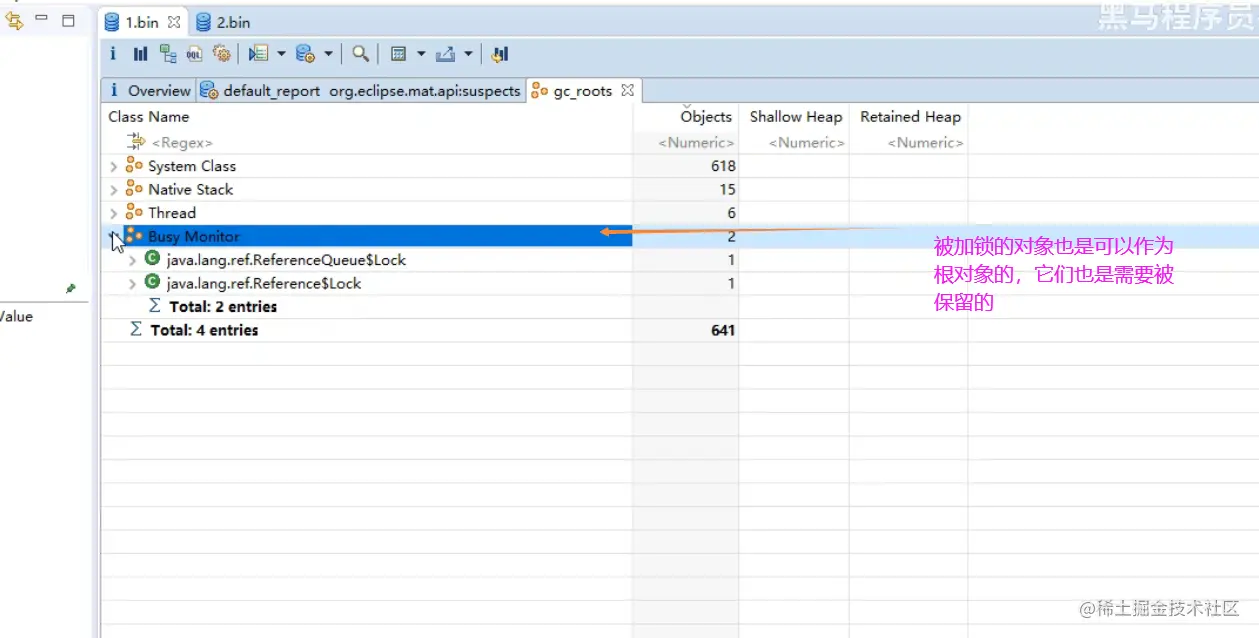Click the Native Stack GC root icon
The height and width of the screenshot is (638, 1259).
pyautogui.click(x=134, y=189)
